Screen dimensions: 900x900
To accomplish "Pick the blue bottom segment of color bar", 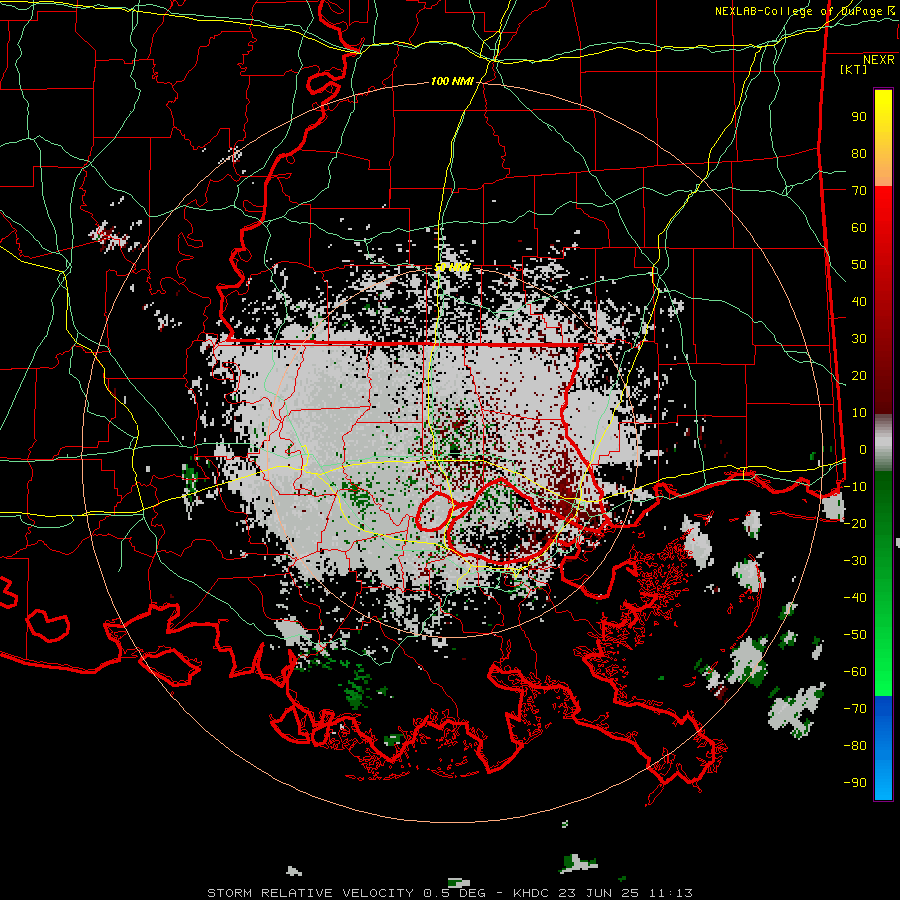I will (883, 748).
